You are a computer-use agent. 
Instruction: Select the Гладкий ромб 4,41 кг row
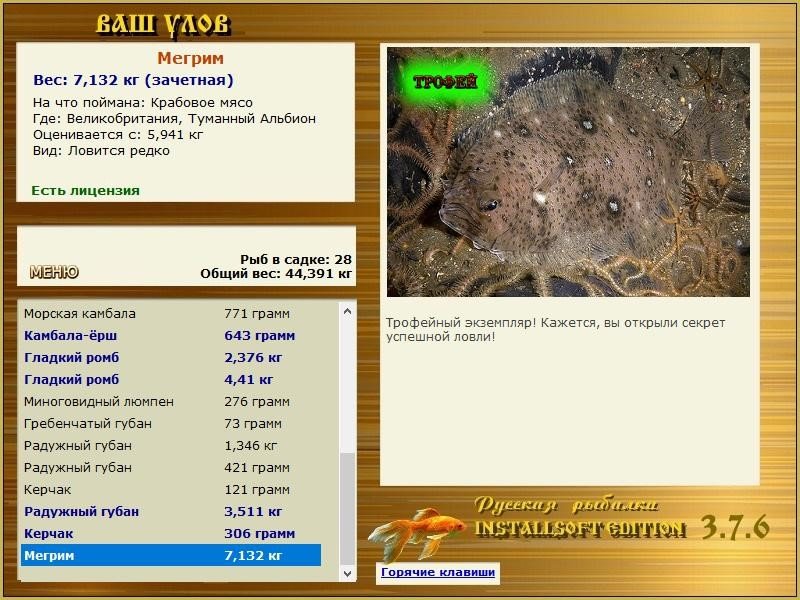[171, 380]
